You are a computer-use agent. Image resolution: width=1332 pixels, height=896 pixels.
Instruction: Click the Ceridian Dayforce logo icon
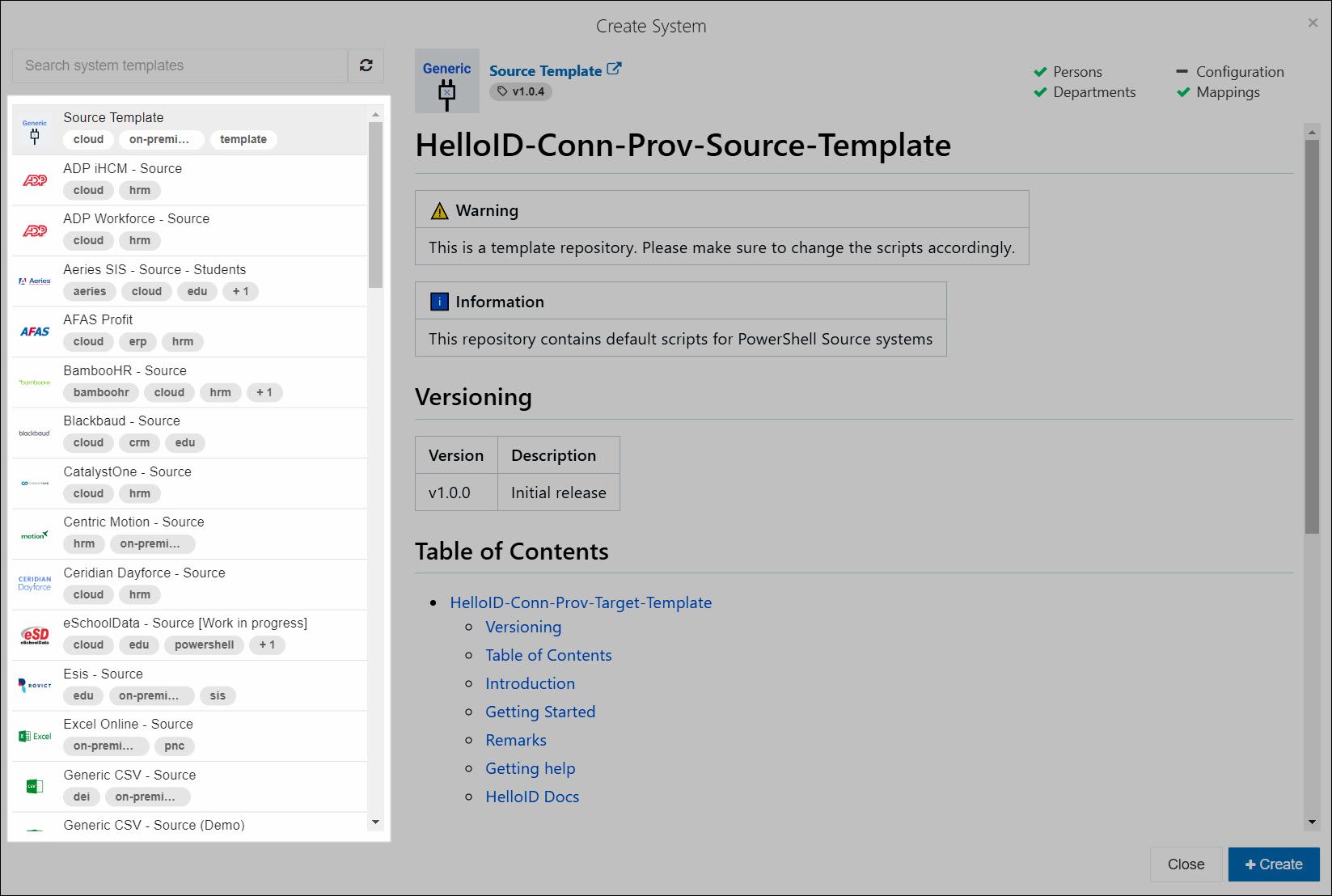(x=35, y=583)
